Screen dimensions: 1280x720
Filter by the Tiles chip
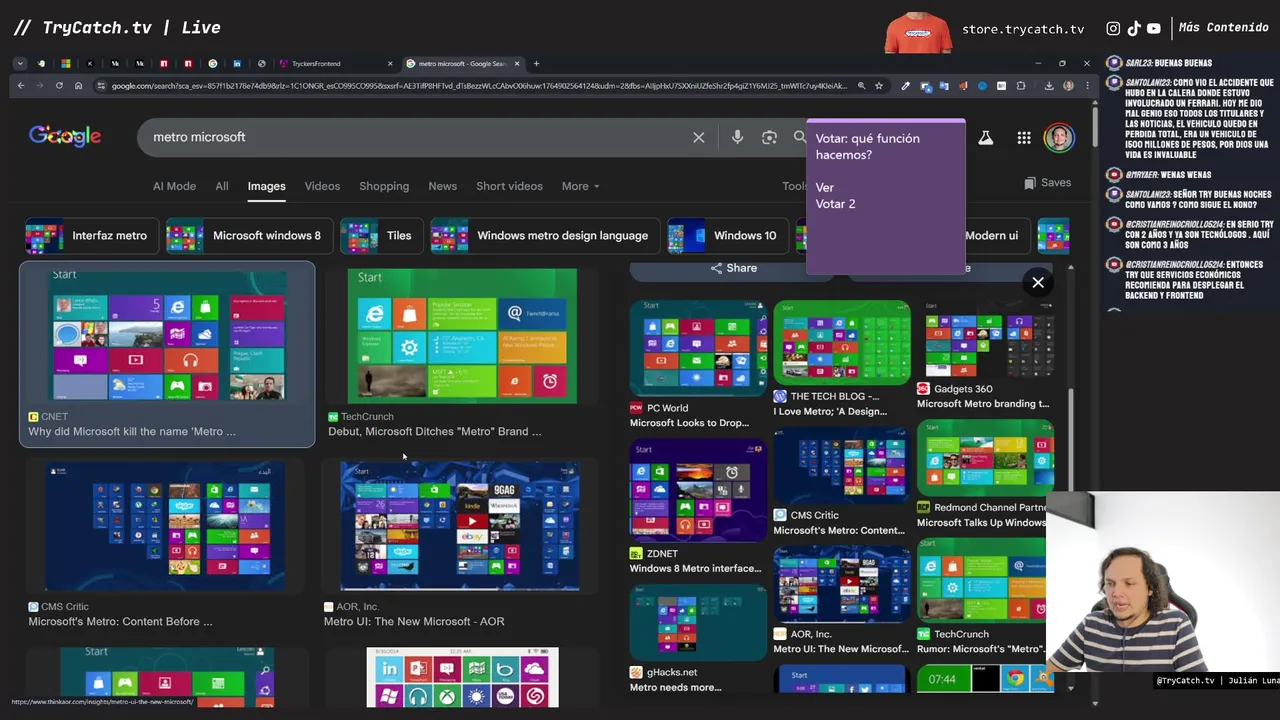coord(381,236)
